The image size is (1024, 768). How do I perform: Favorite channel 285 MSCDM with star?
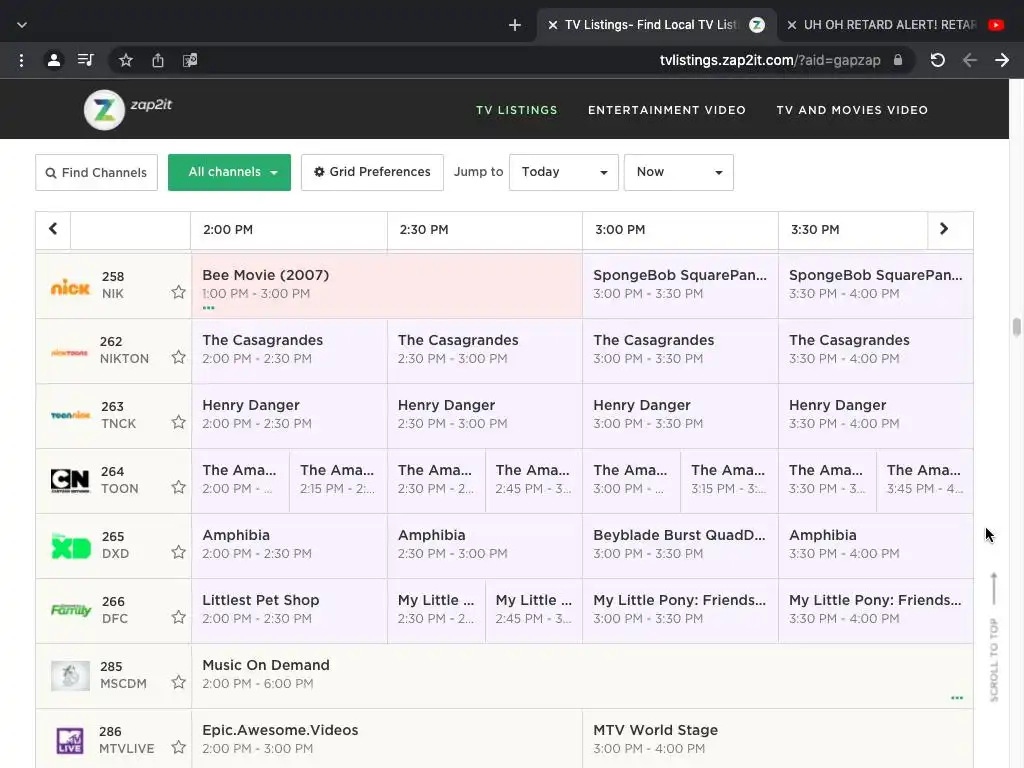178,682
